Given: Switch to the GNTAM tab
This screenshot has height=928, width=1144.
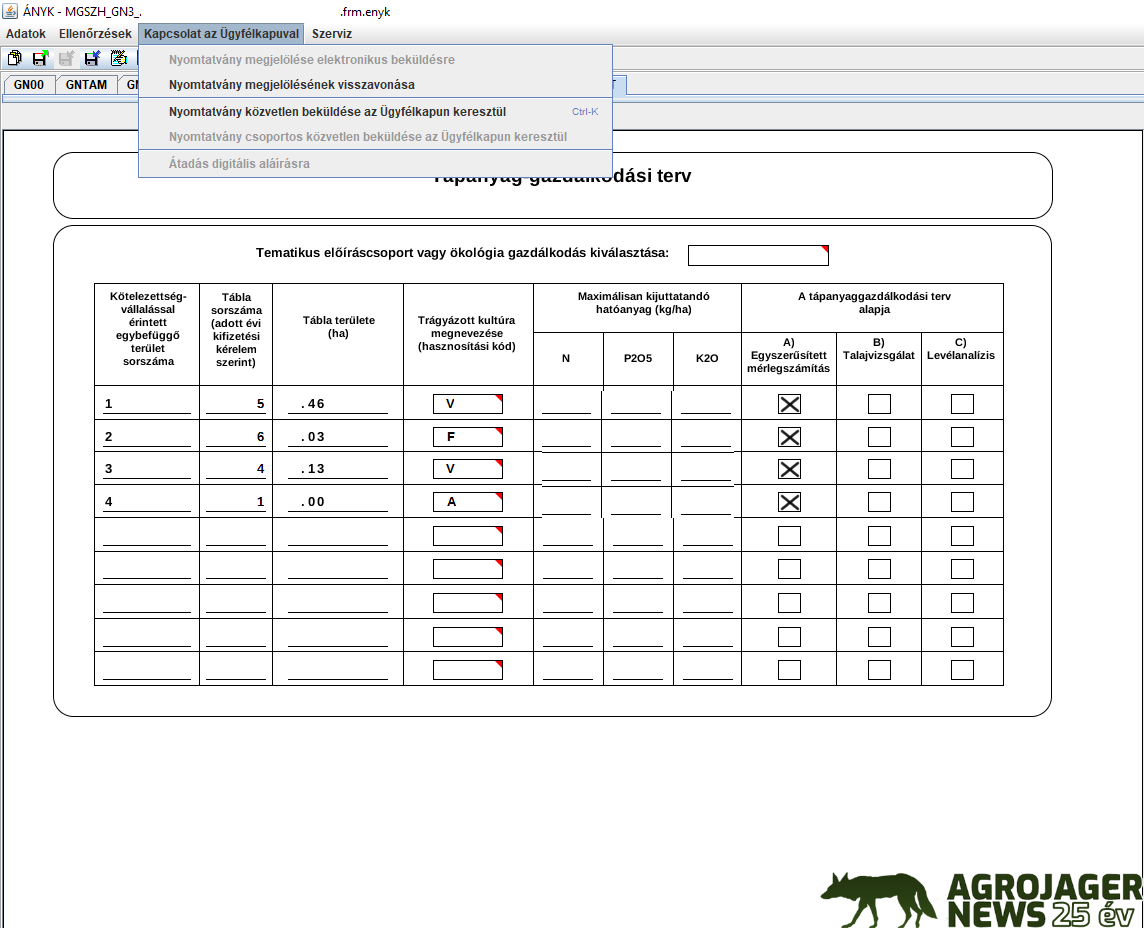Looking at the screenshot, I should coord(86,85).
